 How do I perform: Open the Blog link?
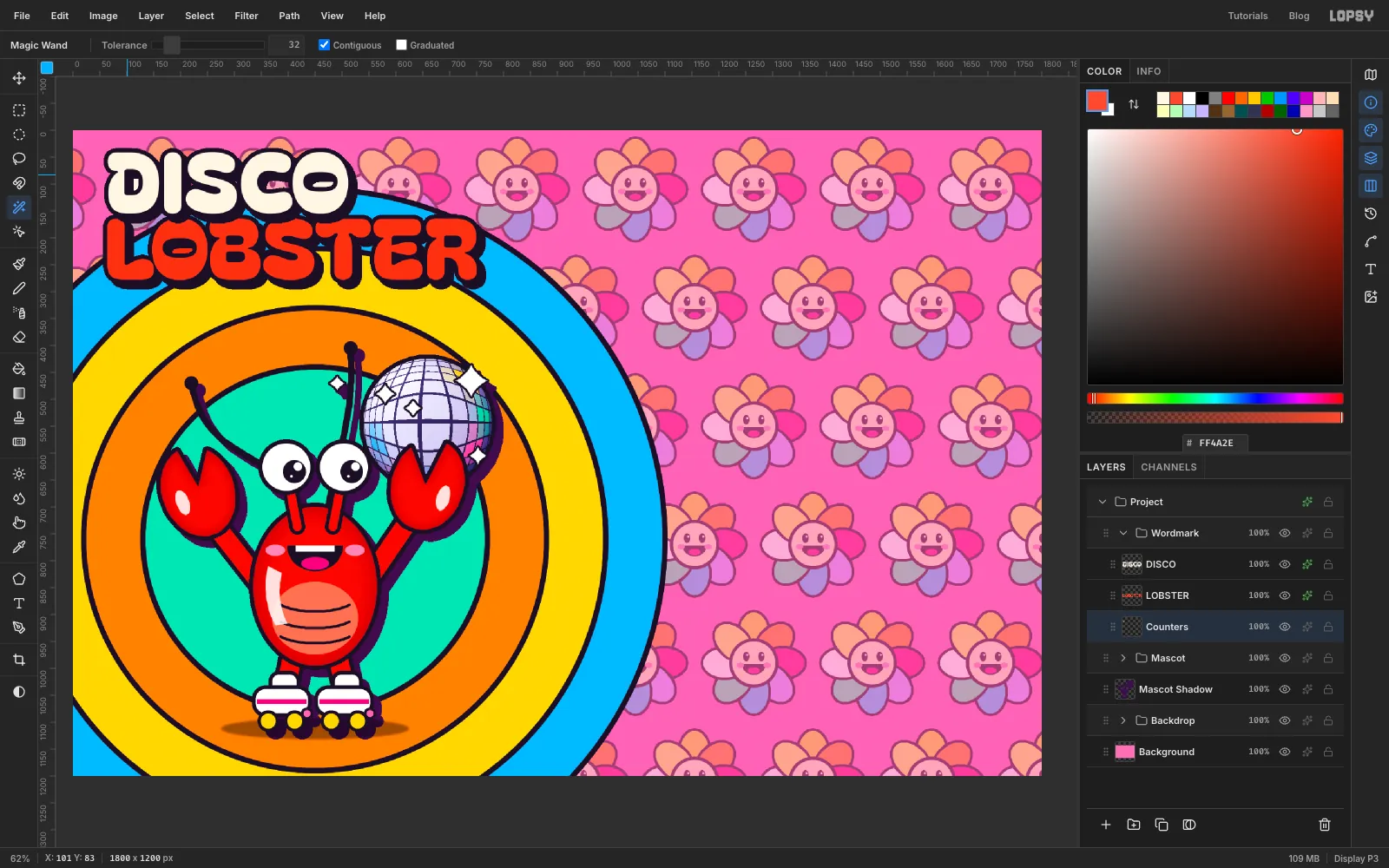pos(1299,16)
